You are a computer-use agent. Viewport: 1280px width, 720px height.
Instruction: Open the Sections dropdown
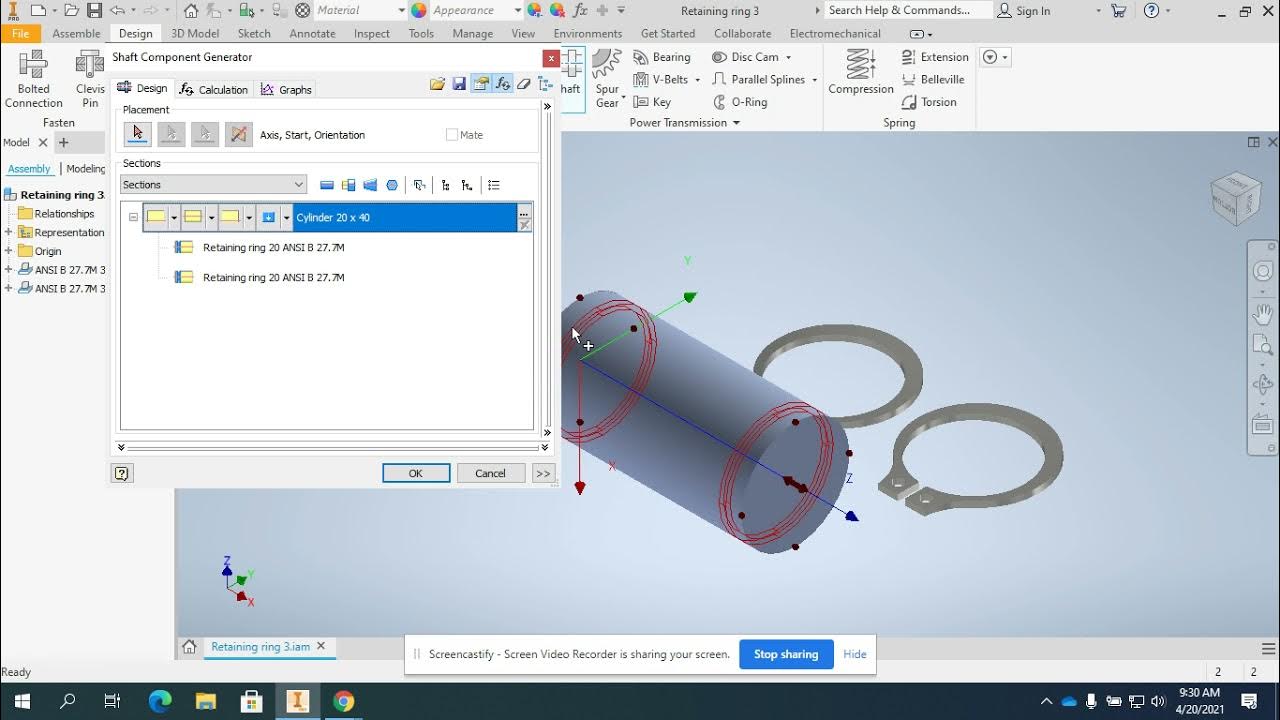[213, 185]
